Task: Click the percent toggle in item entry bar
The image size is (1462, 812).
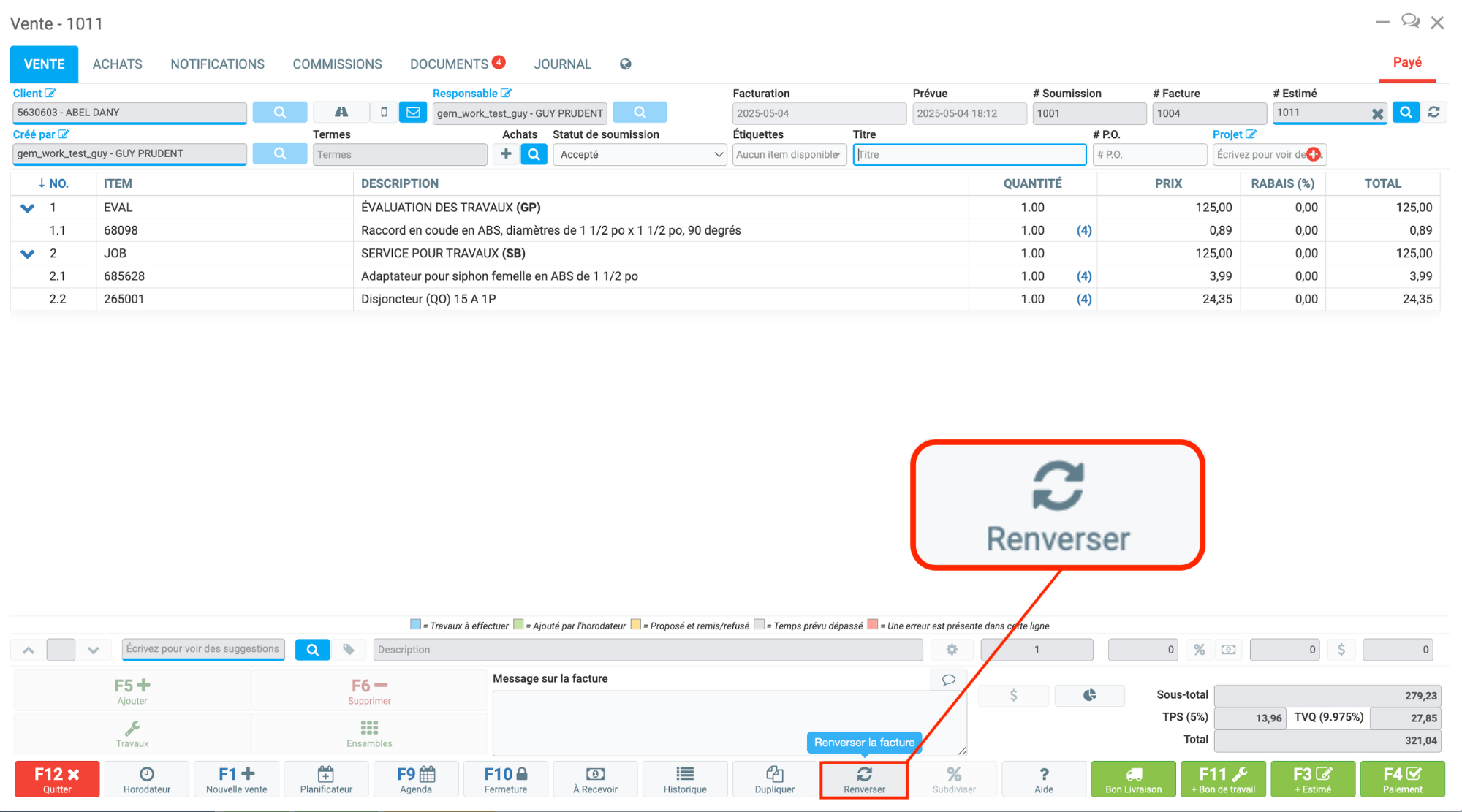Action: pyautogui.click(x=1199, y=649)
